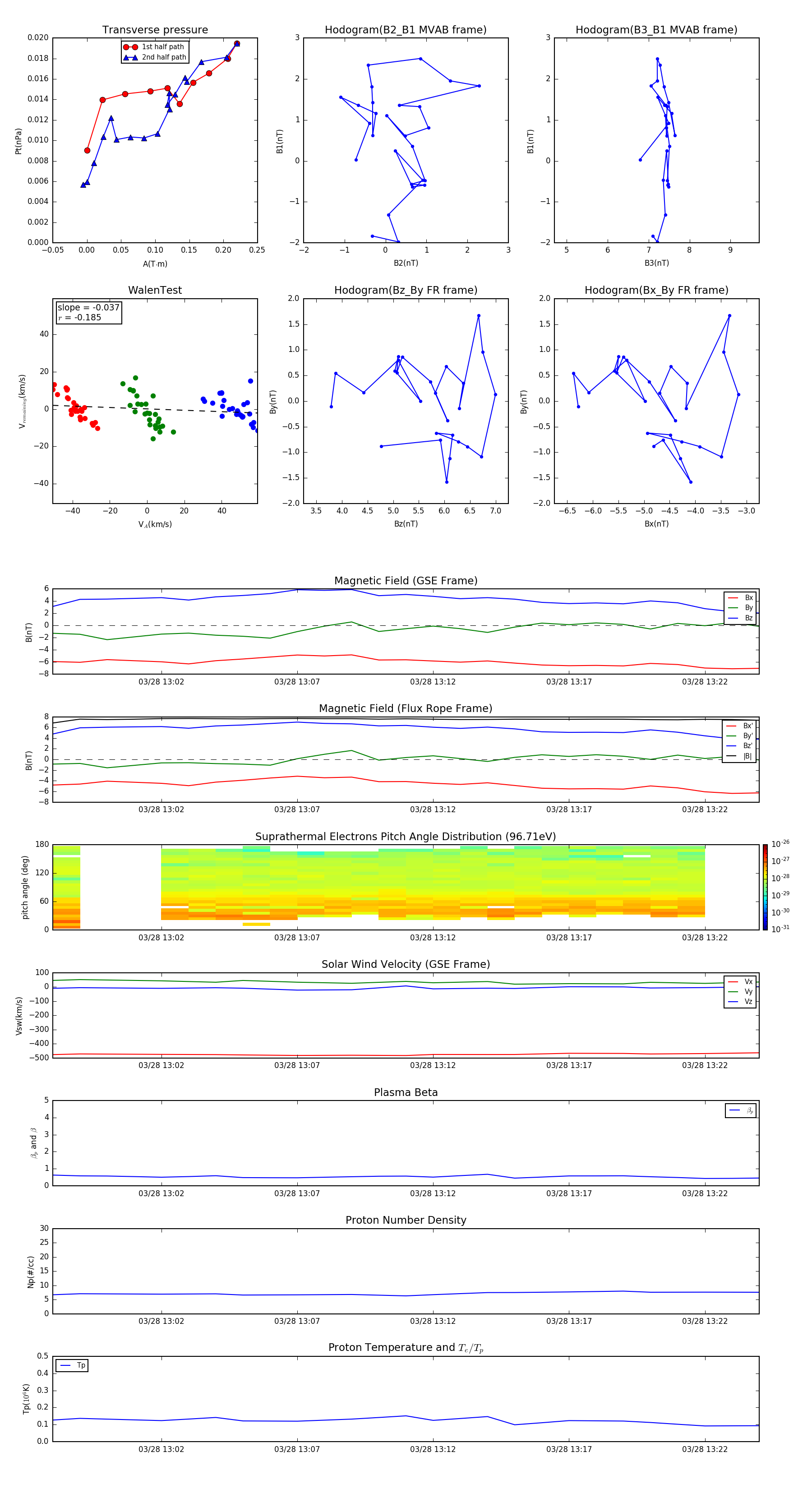The width and height of the screenshot is (812, 1489).
Task: Click the 'Np(#/cc)' axis label
Action: click(x=31, y=1271)
